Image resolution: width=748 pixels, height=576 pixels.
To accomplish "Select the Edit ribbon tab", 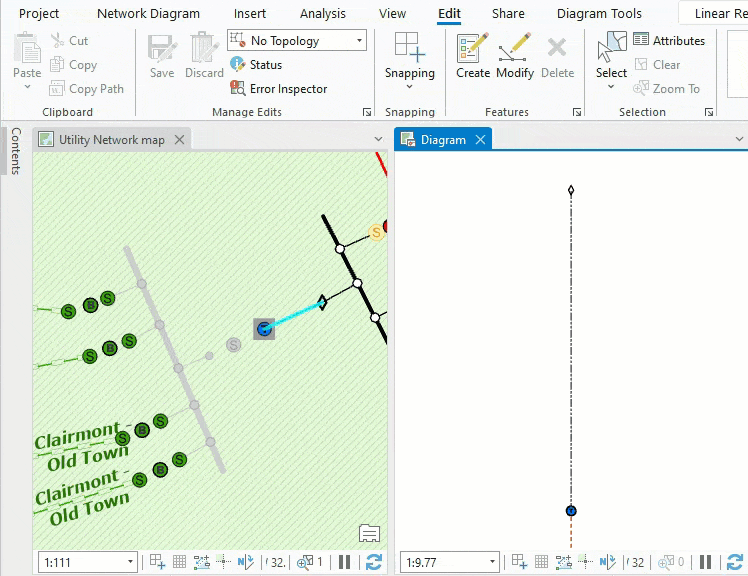I will click(x=449, y=14).
